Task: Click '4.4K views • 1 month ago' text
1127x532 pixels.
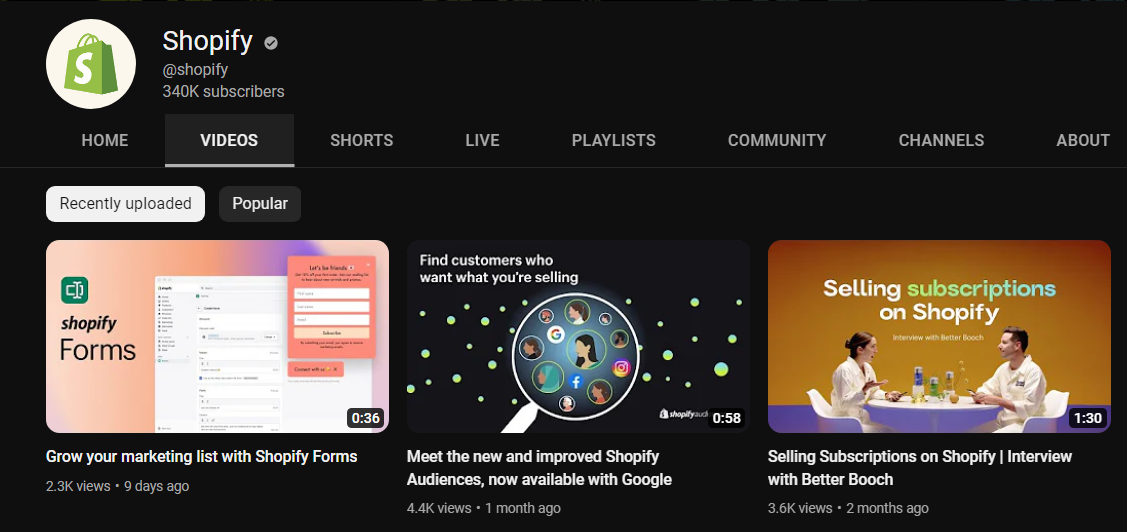Action: (x=484, y=508)
